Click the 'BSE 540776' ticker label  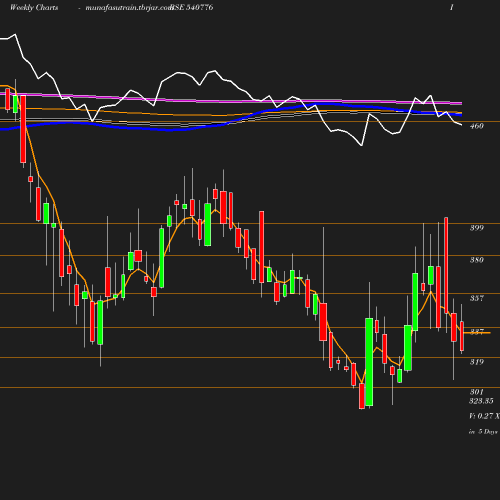pyautogui.click(x=192, y=8)
